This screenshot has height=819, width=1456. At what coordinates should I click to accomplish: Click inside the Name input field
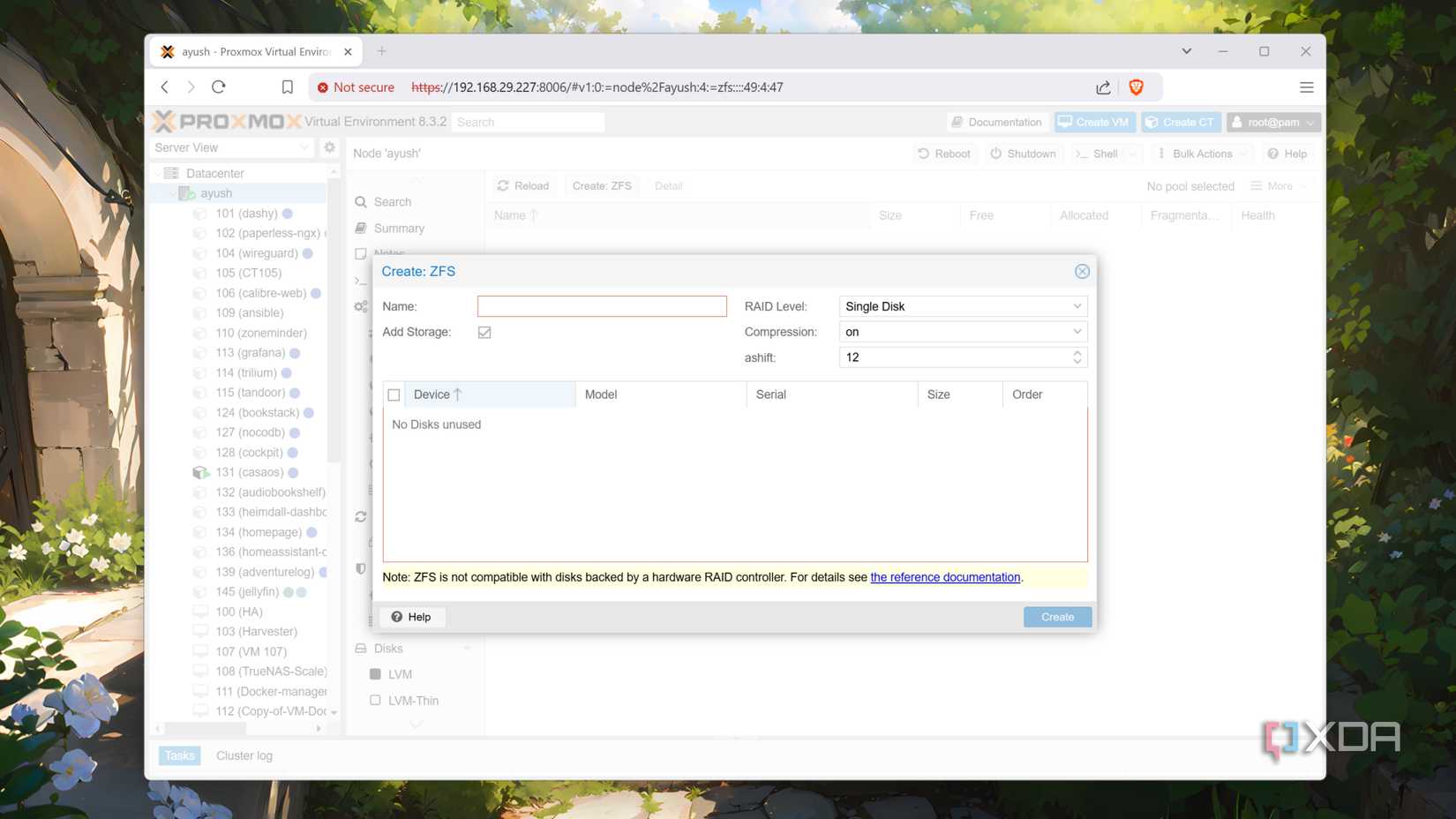click(602, 306)
